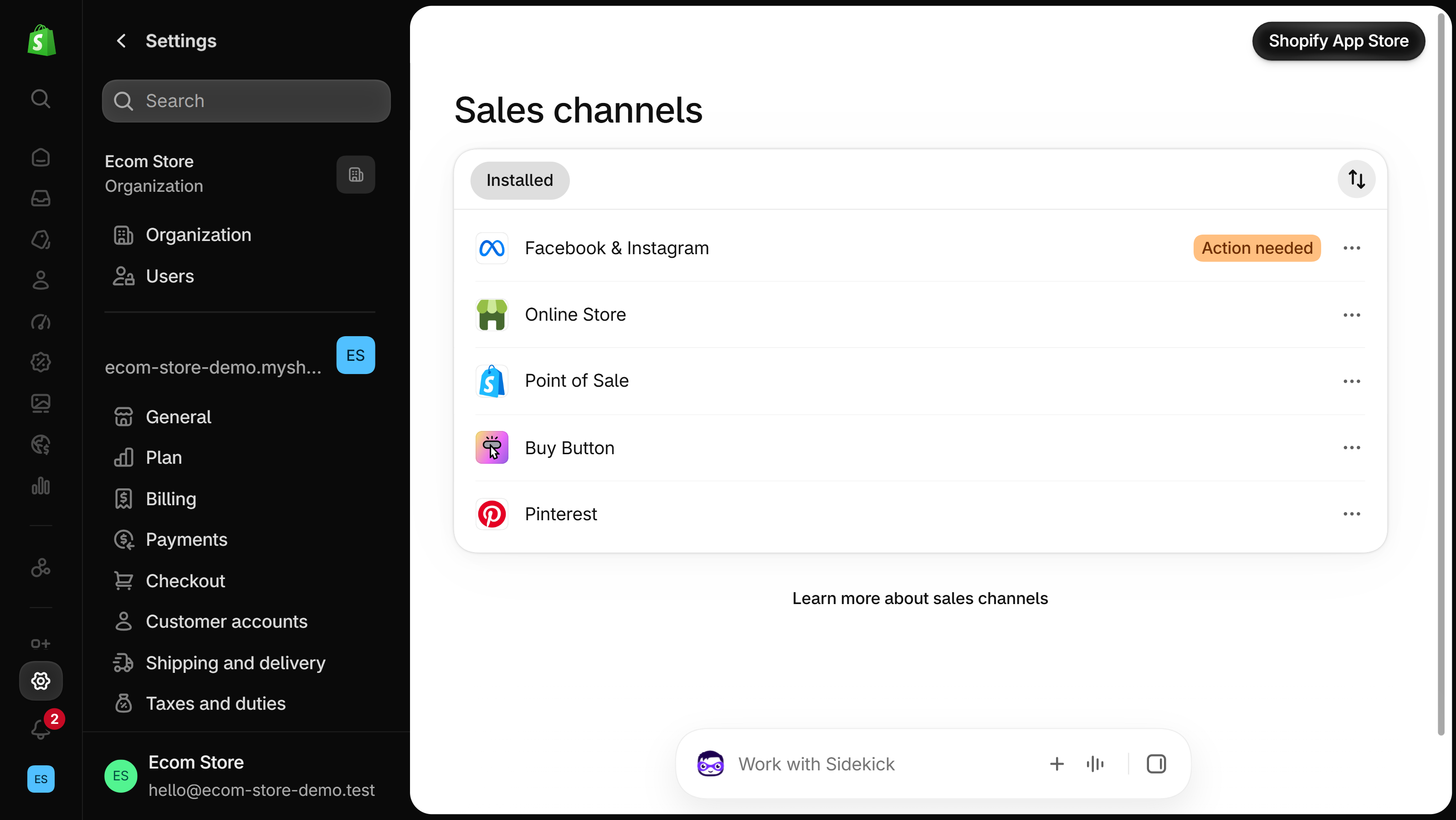Open Customers person icon in the rail
The height and width of the screenshot is (820, 1456).
(40, 280)
